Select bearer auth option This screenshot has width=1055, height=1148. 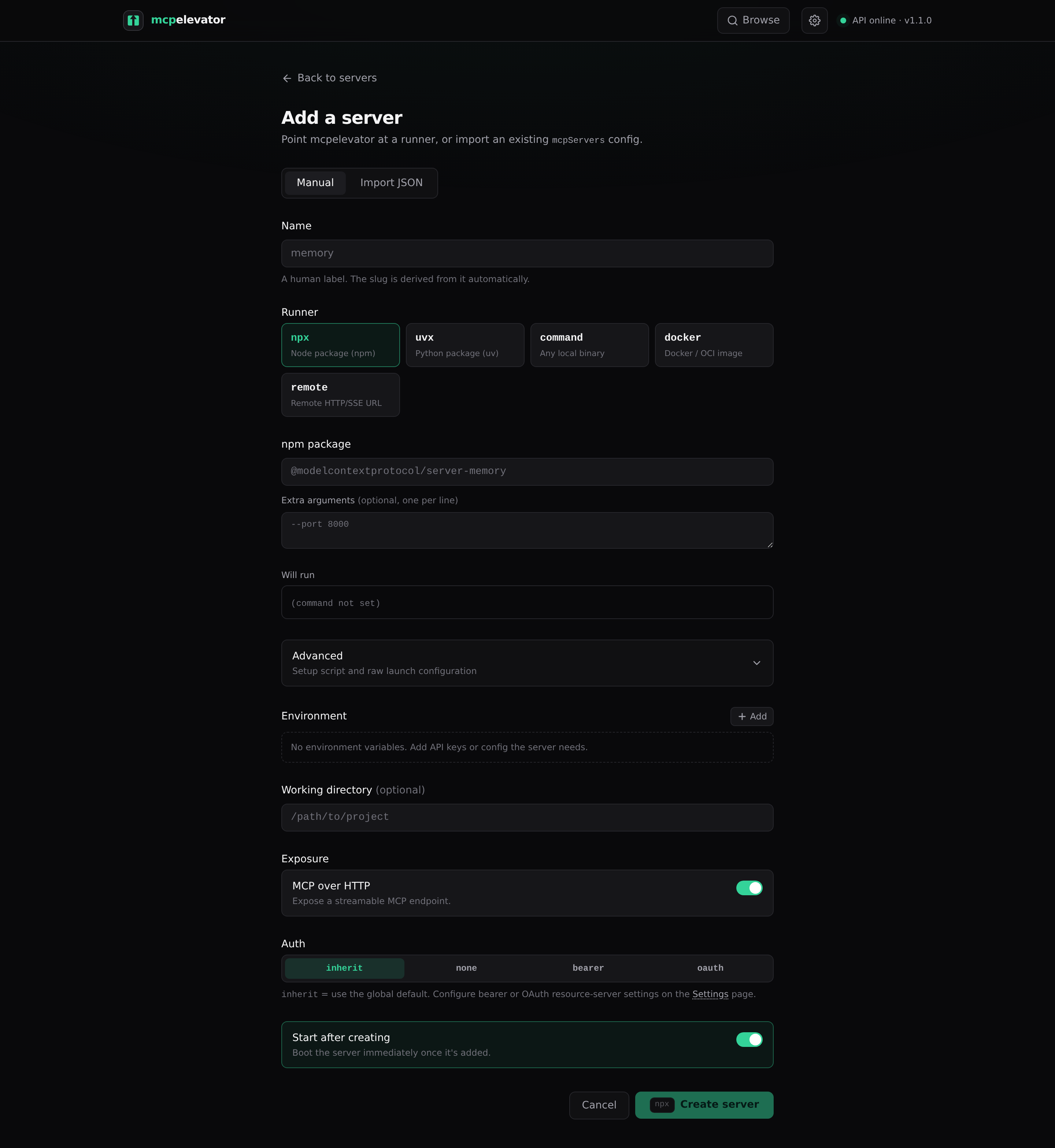coord(588,968)
